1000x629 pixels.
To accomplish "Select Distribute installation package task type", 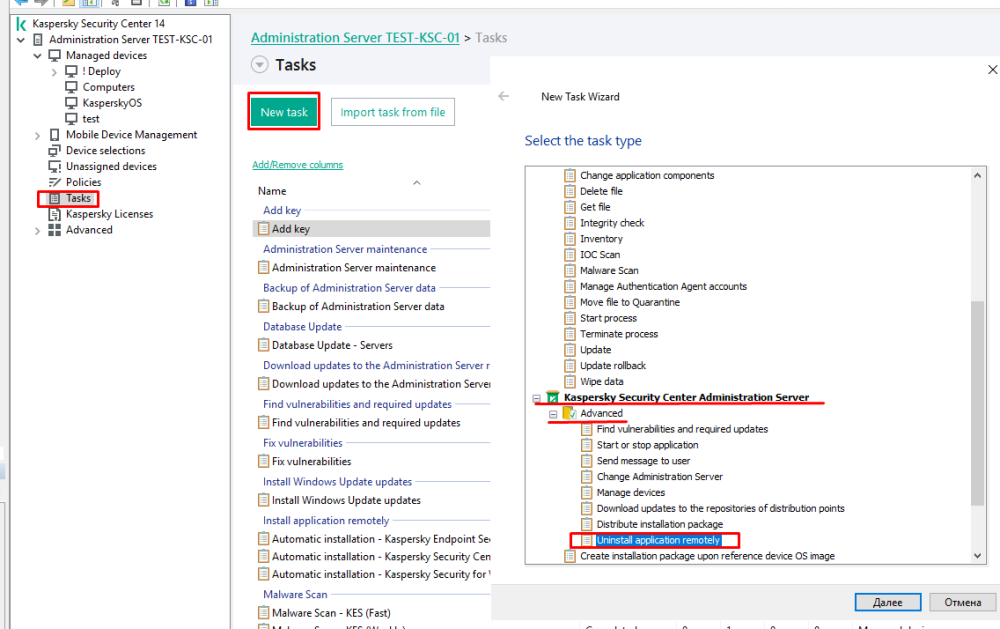I will [x=659, y=524].
